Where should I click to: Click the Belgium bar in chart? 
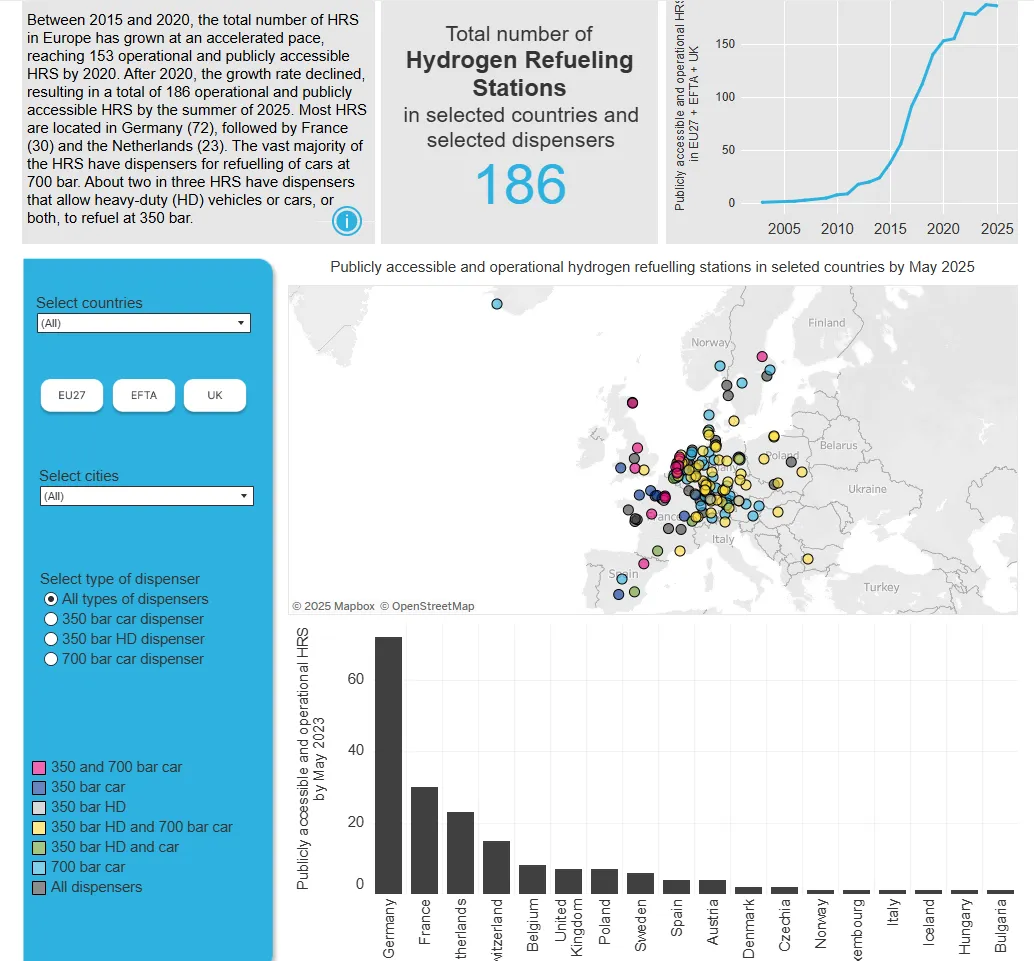[532, 879]
